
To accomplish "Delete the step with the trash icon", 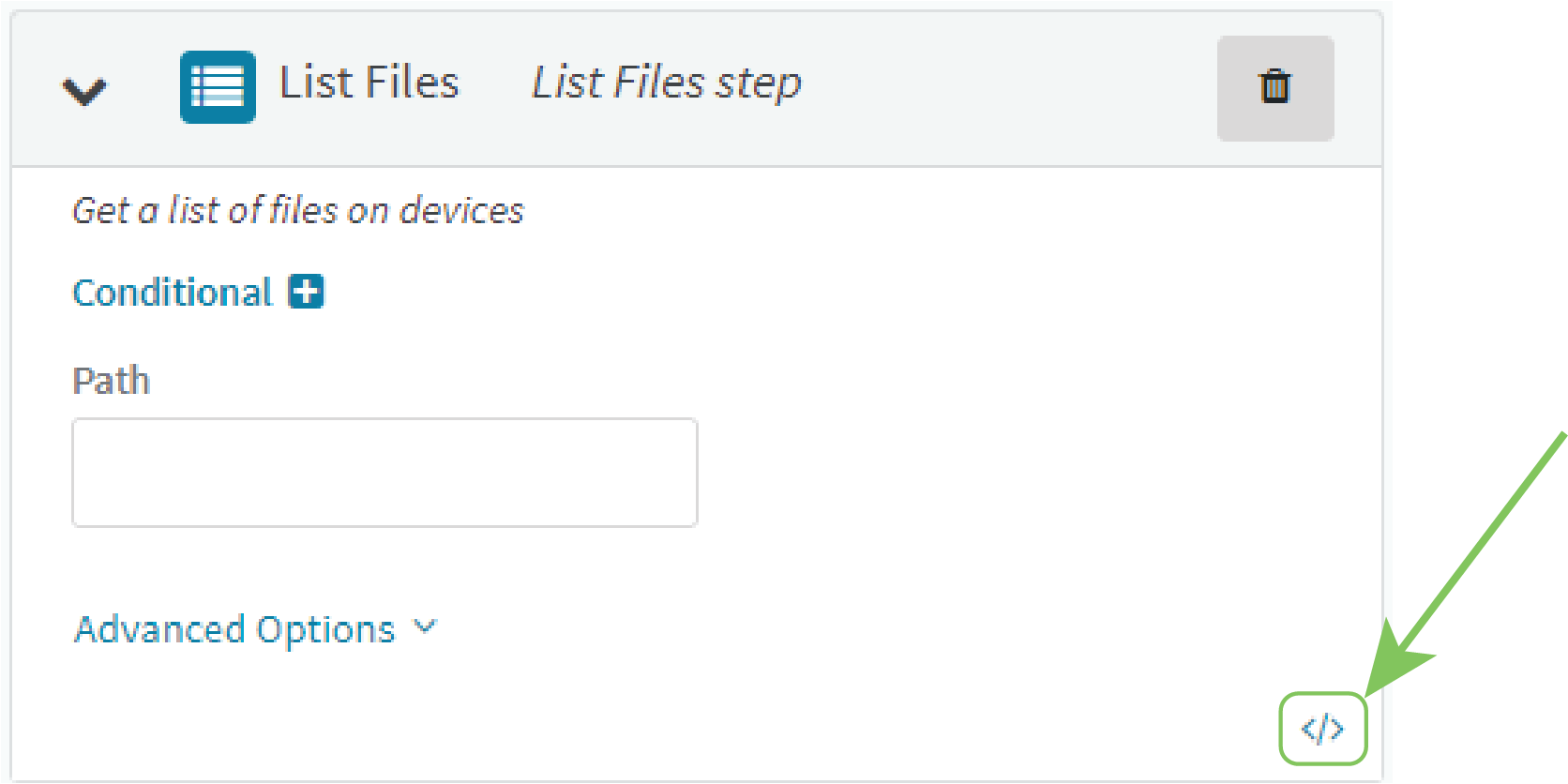I will (x=1274, y=87).
